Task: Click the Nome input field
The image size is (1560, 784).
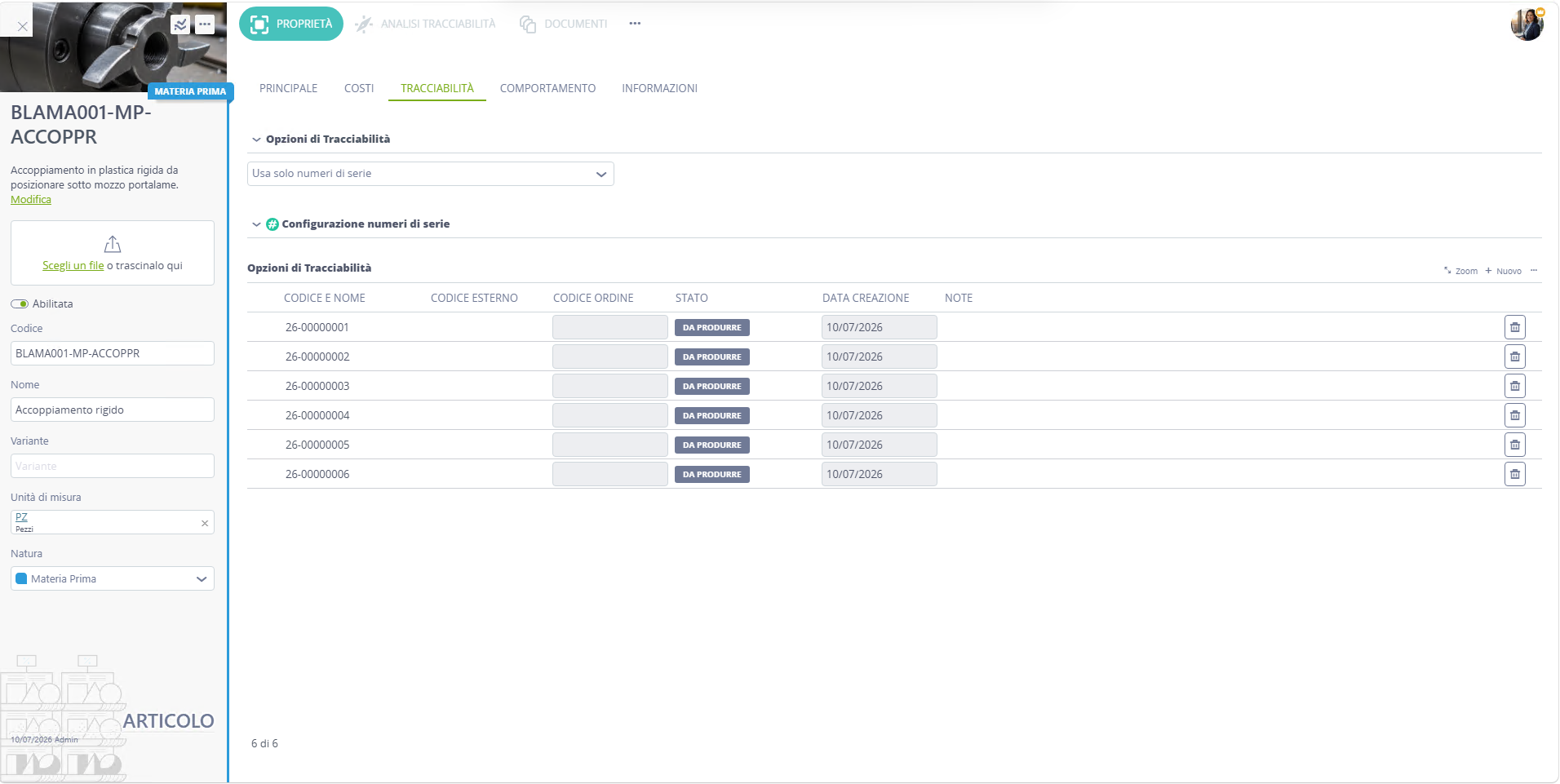Action: 113,410
